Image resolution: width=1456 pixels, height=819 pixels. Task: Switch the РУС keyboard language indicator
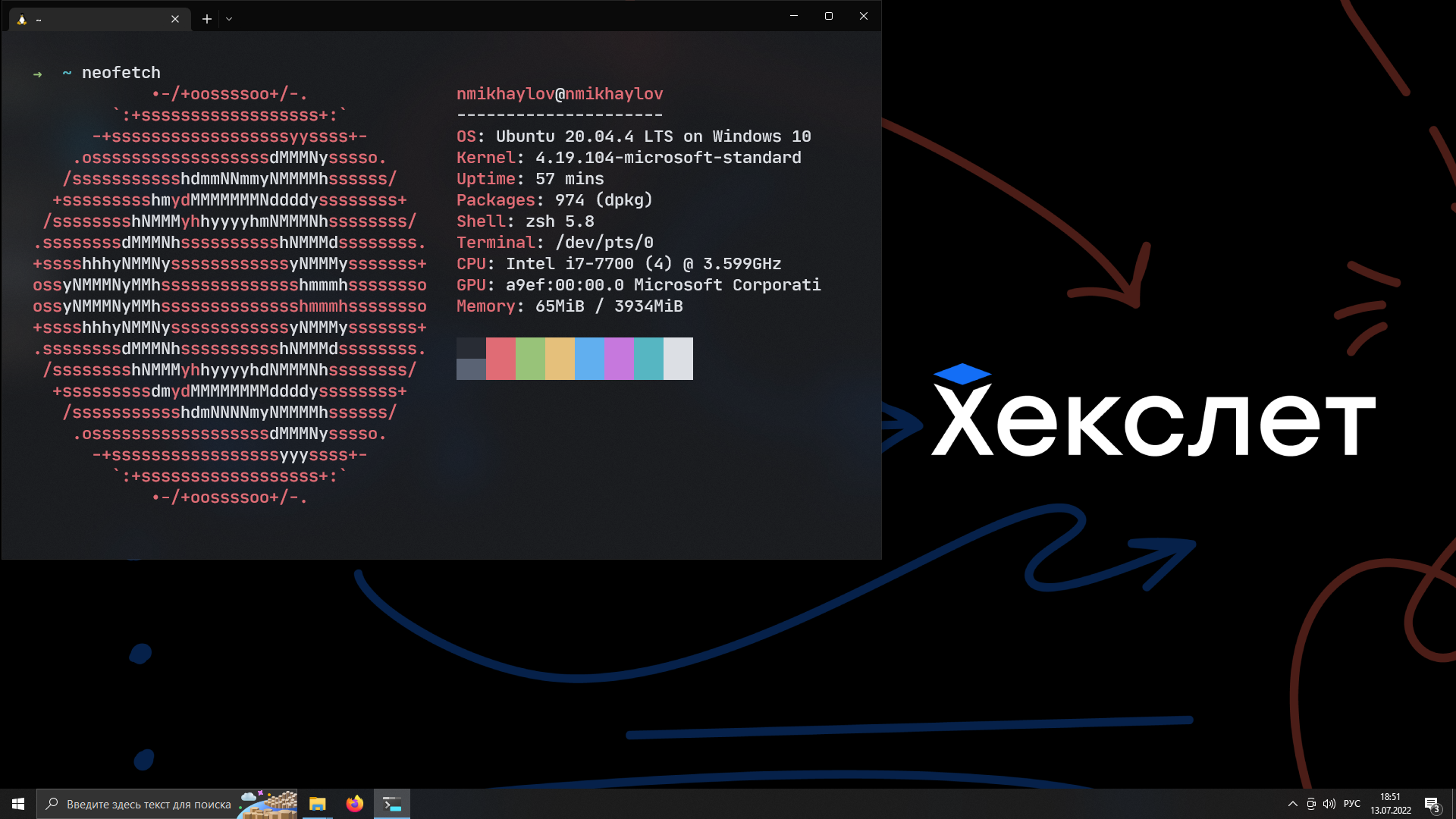(1351, 804)
